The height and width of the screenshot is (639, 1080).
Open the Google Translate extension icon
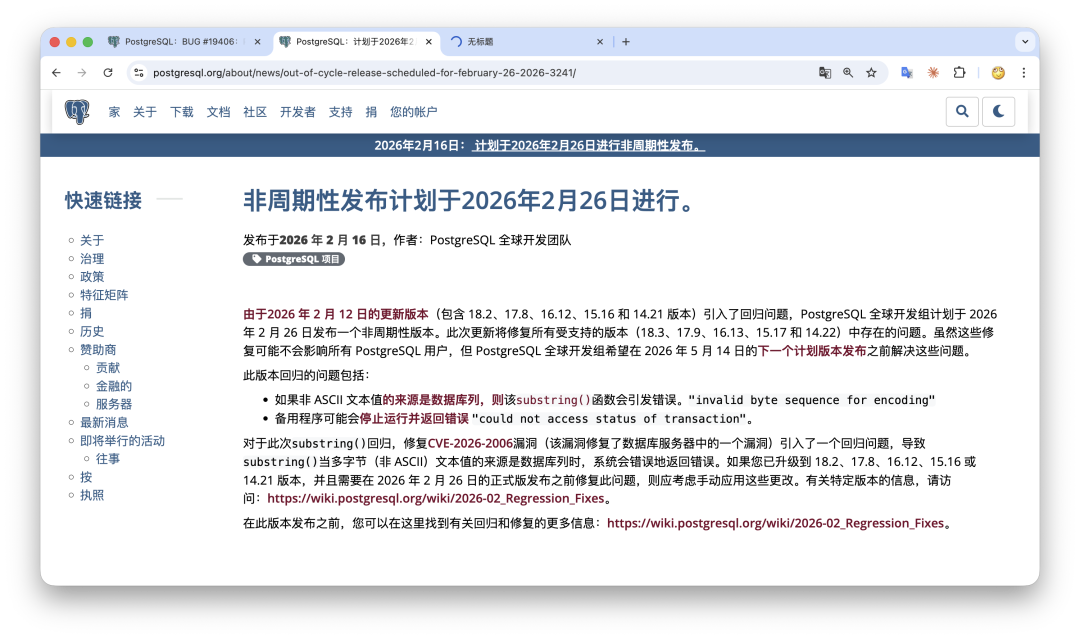(x=907, y=72)
